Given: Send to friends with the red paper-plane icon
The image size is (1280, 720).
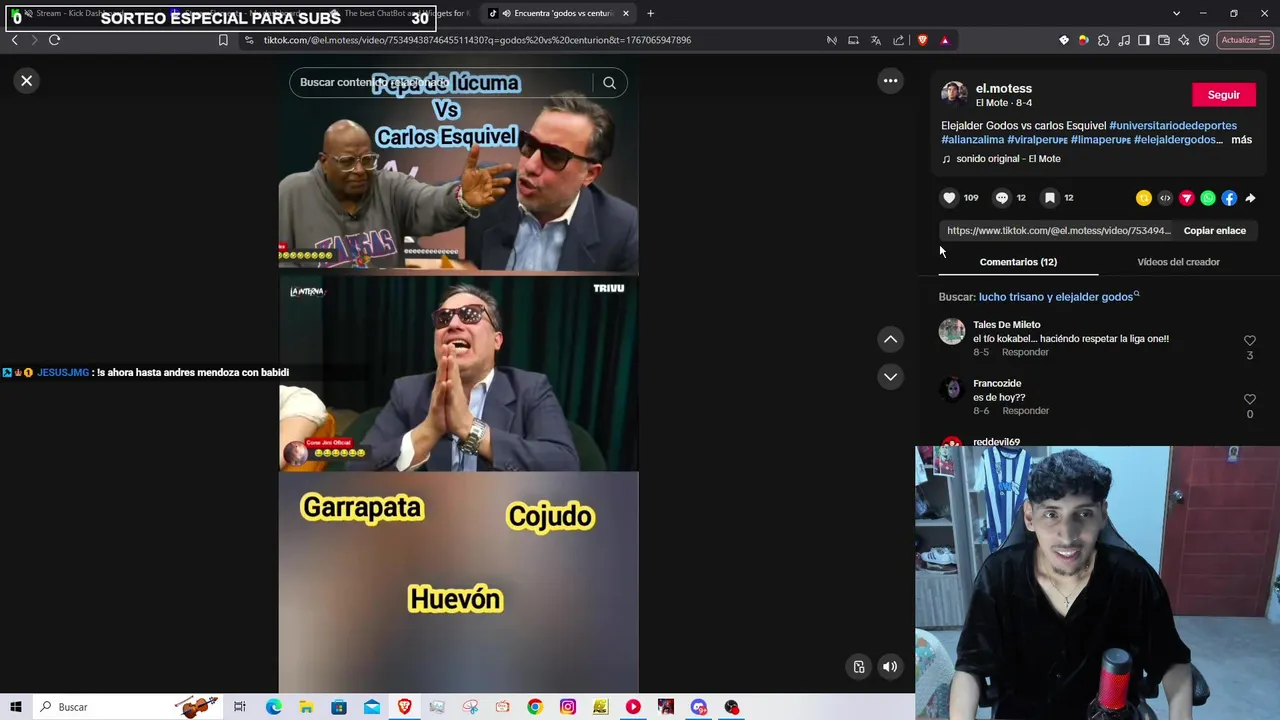Looking at the screenshot, I should click(x=1186, y=198).
